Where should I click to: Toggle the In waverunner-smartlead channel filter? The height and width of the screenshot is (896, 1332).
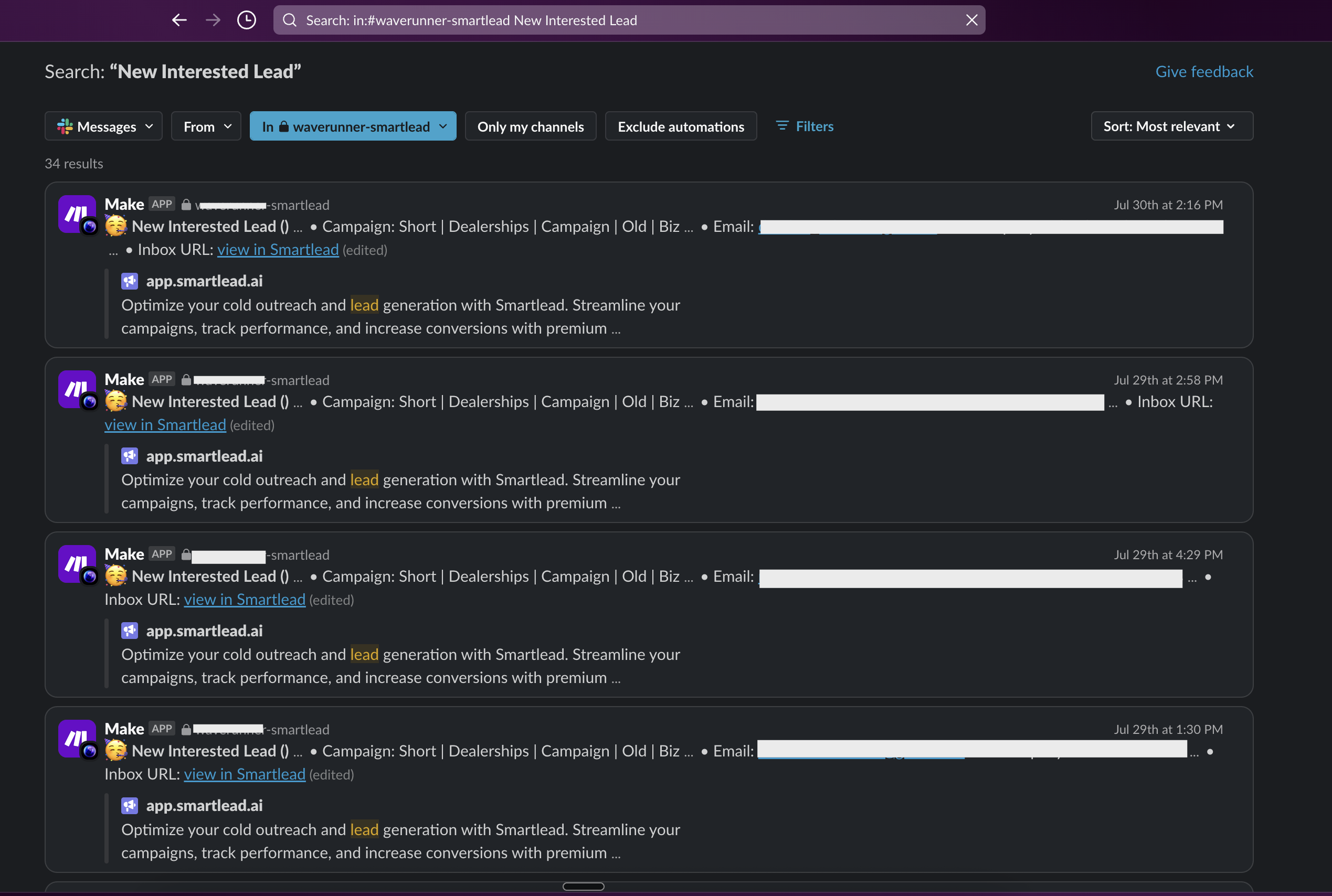point(353,126)
